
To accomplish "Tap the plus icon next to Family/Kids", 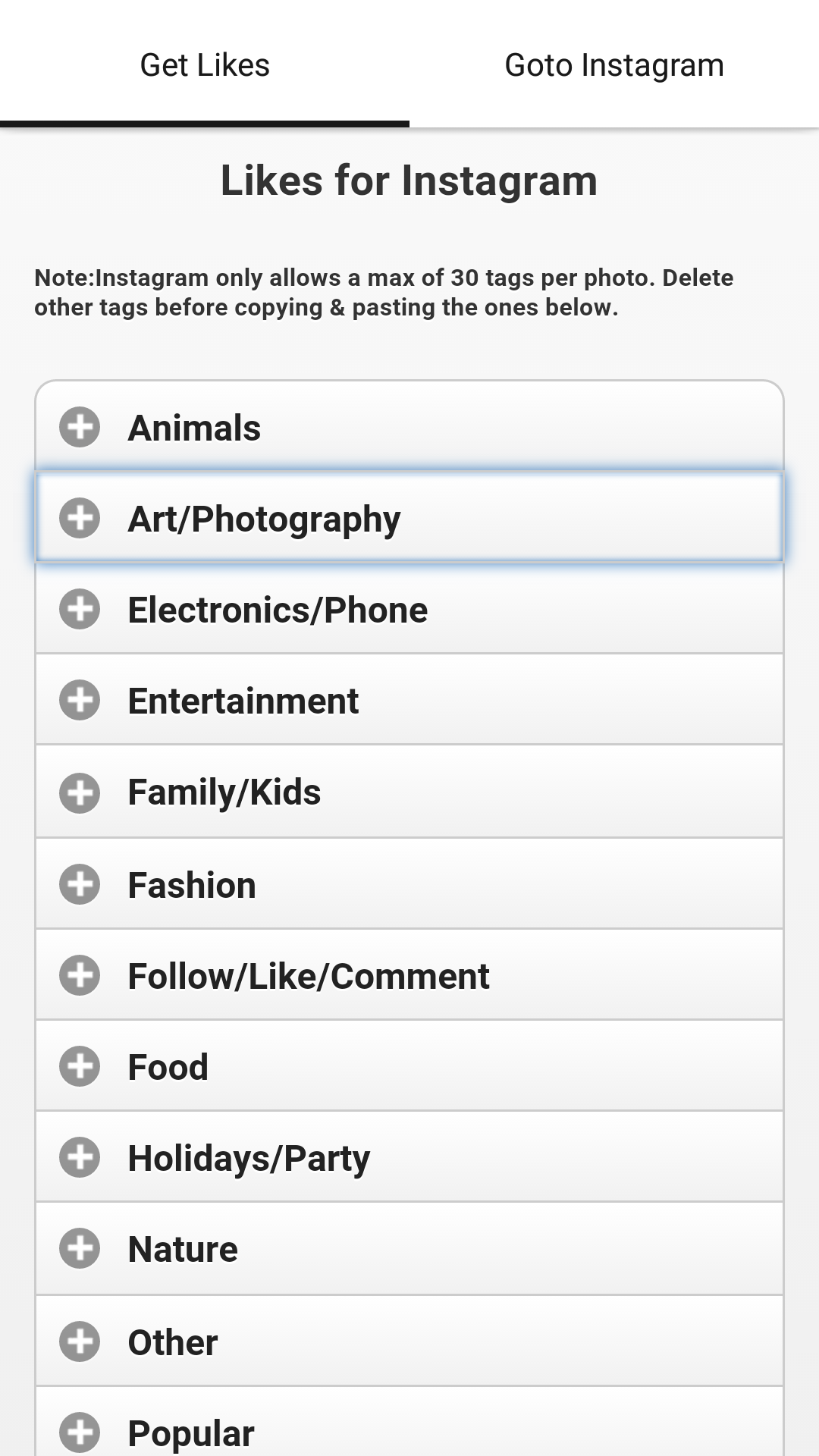I will (80, 792).
